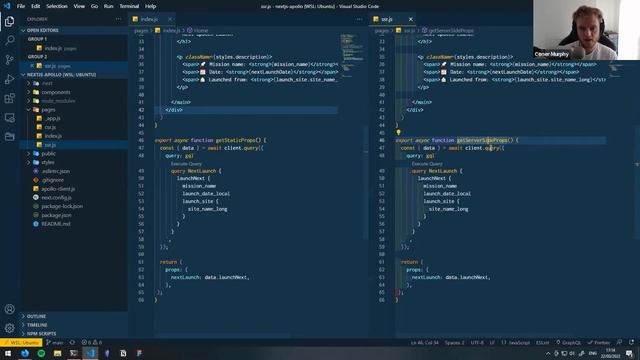
Task: Open Spotify from the taskbar
Action: point(41,353)
